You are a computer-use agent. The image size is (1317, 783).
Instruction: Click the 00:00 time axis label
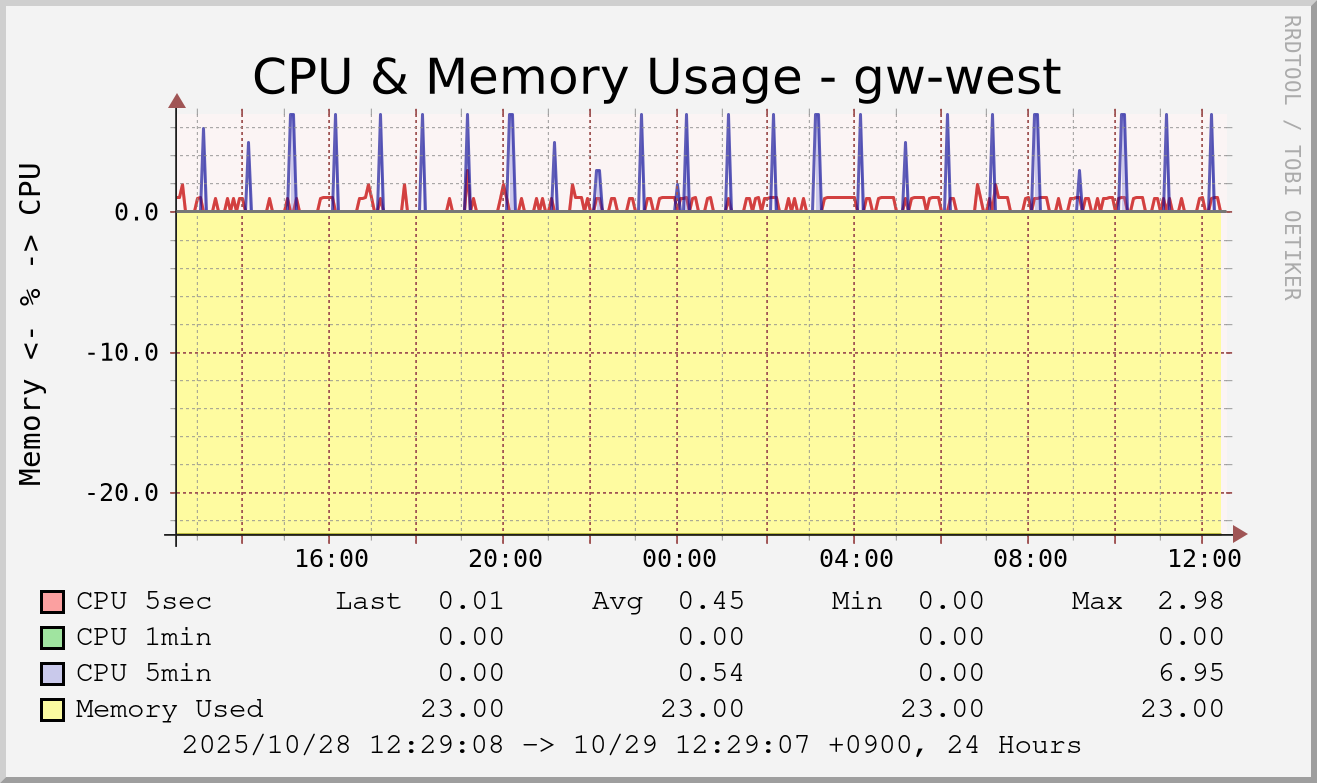(x=679, y=558)
